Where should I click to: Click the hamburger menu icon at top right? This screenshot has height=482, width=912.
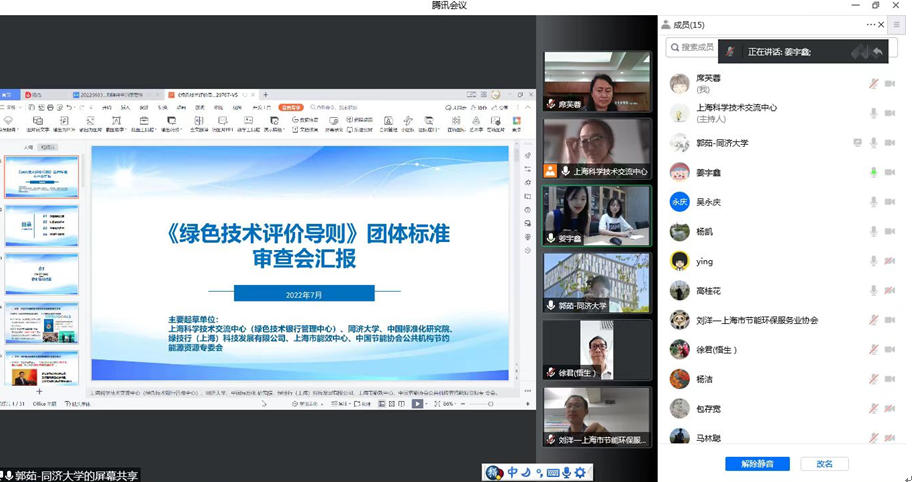click(897, 25)
